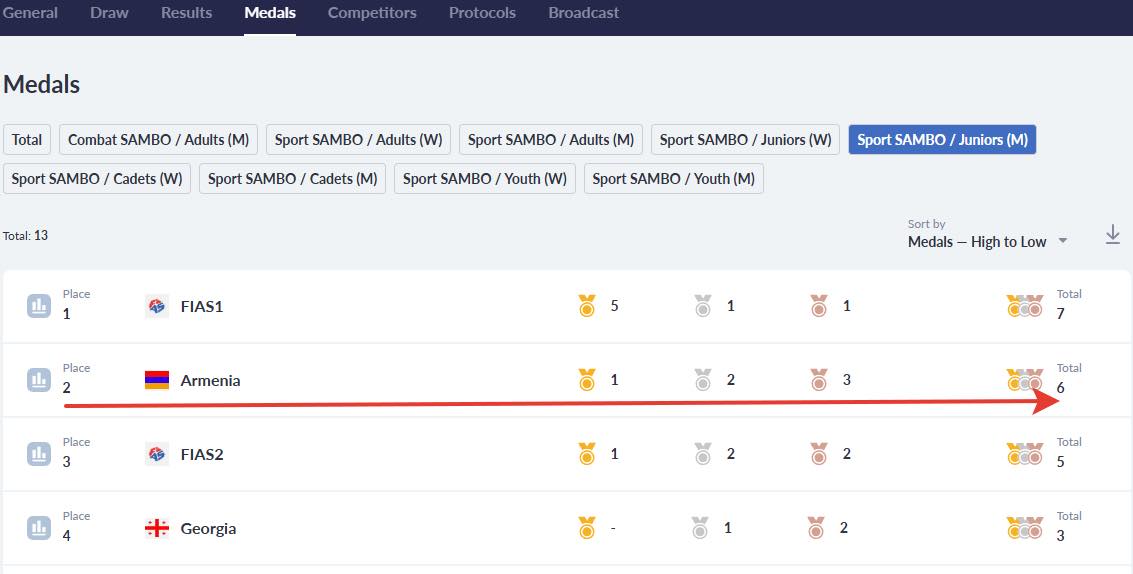The image size is (1133, 574).
Task: Click the FIAS2 team name
Action: point(202,454)
